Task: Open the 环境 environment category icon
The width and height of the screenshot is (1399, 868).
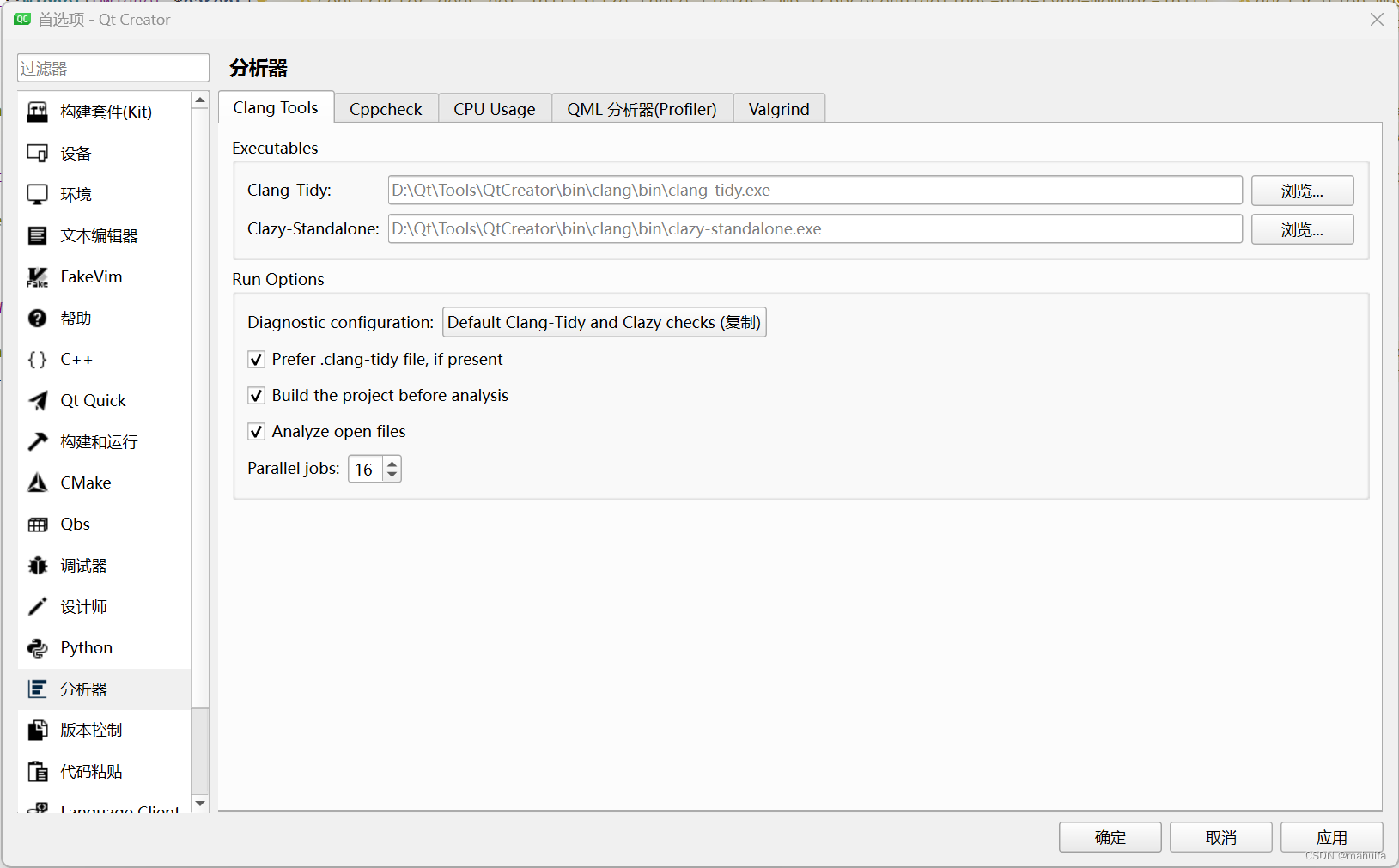Action: pyautogui.click(x=38, y=194)
